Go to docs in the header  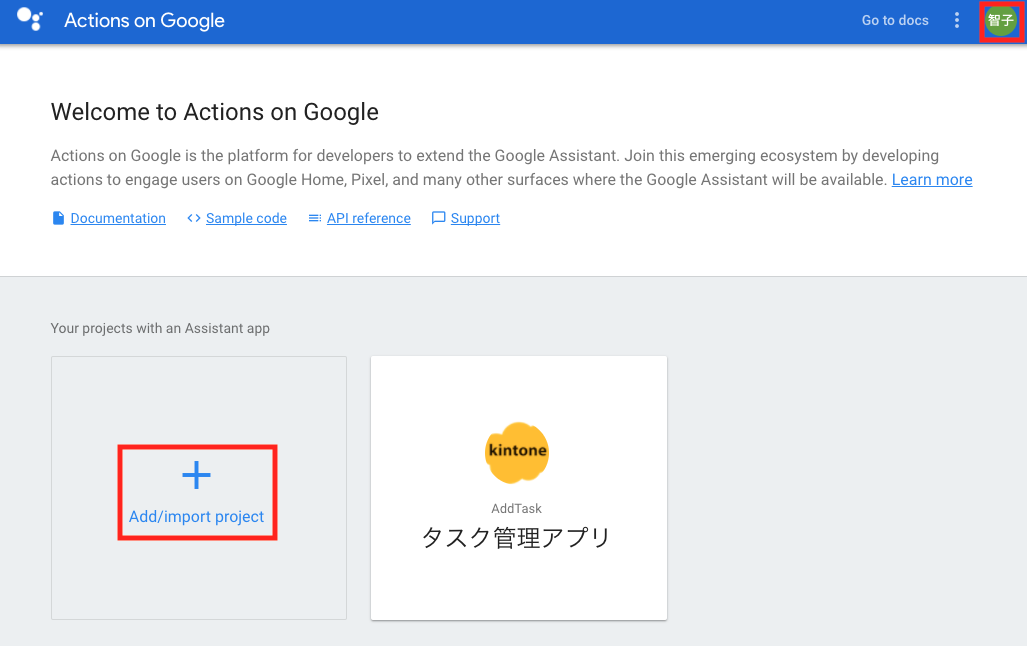click(895, 20)
